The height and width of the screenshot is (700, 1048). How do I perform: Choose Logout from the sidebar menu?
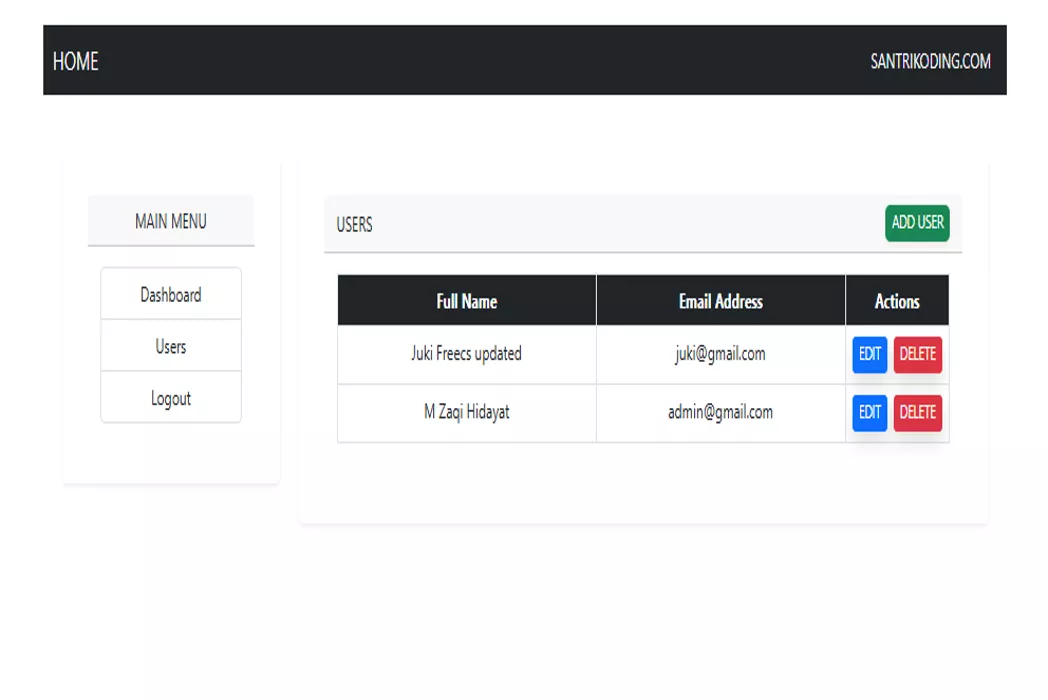[171, 397]
